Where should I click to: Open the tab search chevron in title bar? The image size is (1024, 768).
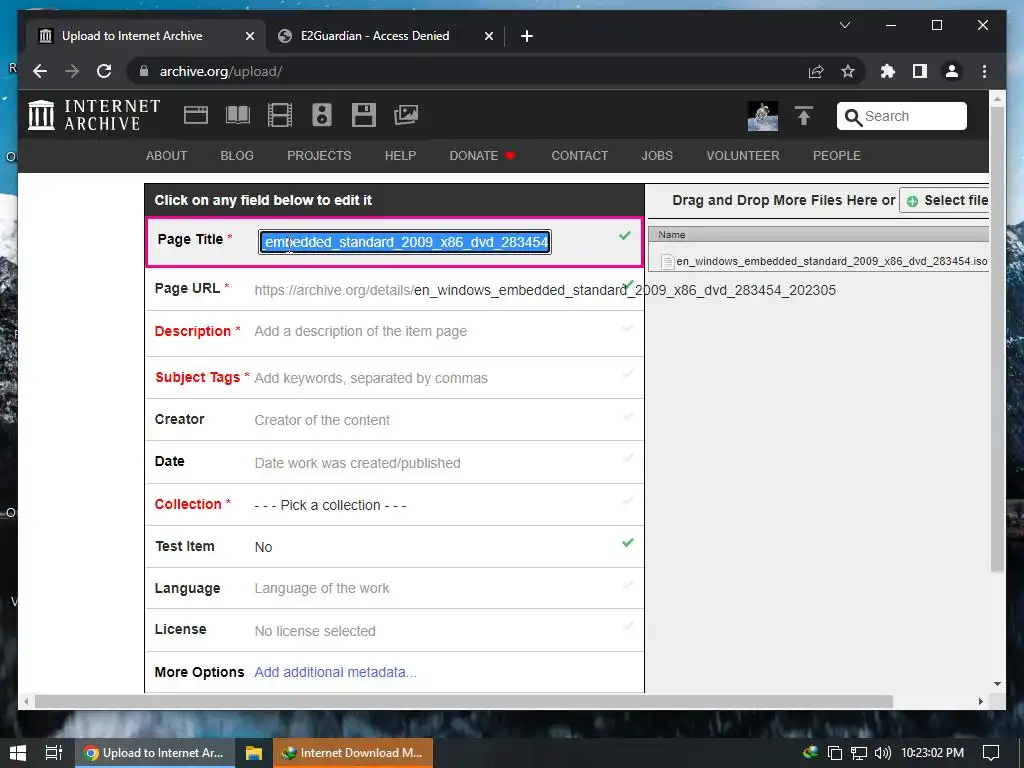844,25
